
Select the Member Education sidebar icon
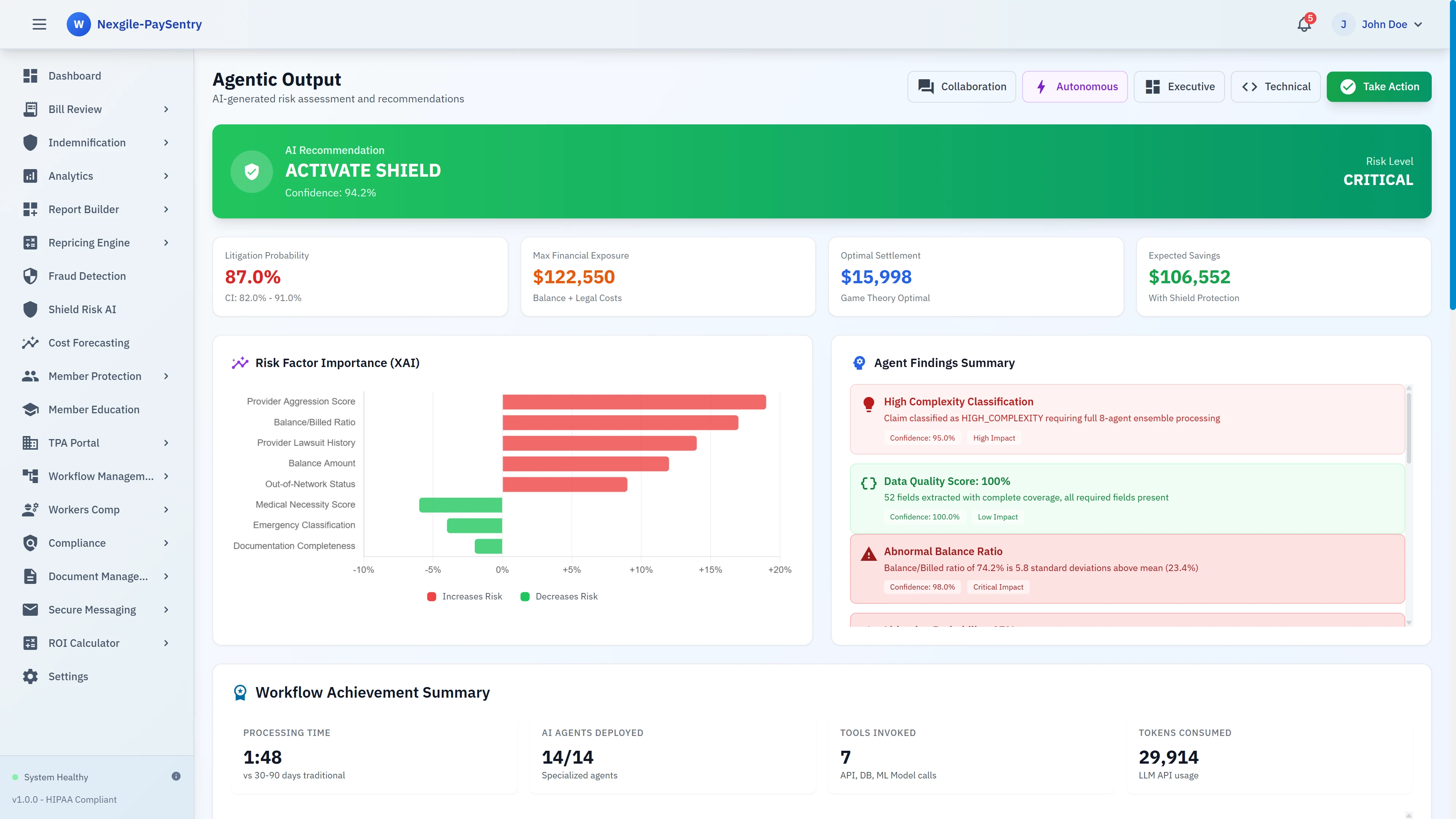tap(30, 409)
